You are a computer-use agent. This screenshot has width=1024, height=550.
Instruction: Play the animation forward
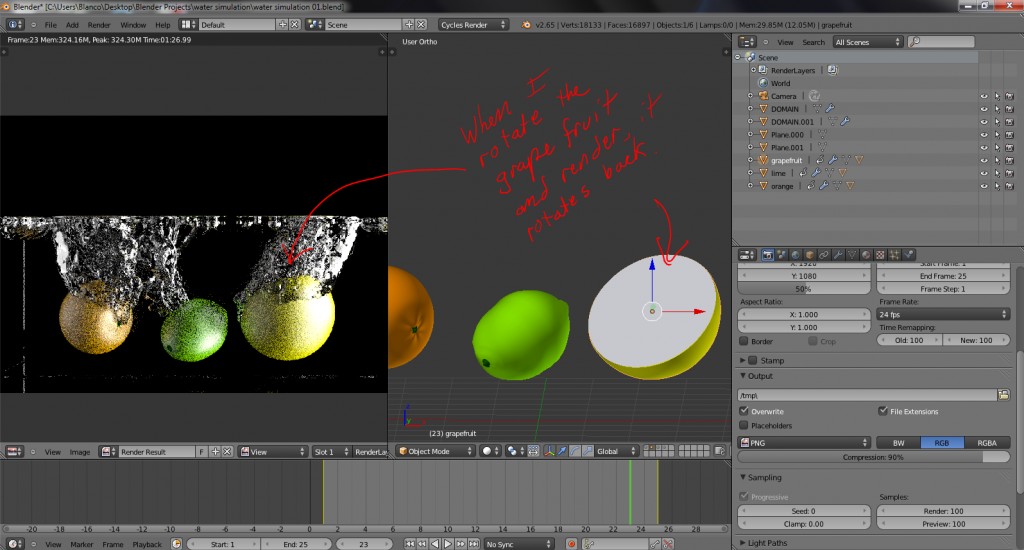pyautogui.click(x=448, y=543)
